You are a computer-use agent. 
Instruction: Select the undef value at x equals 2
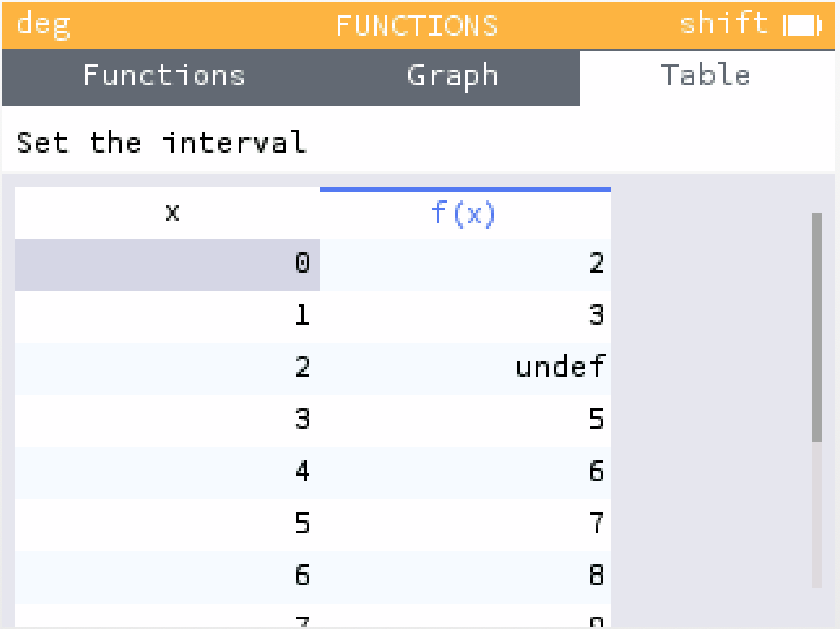coord(560,367)
